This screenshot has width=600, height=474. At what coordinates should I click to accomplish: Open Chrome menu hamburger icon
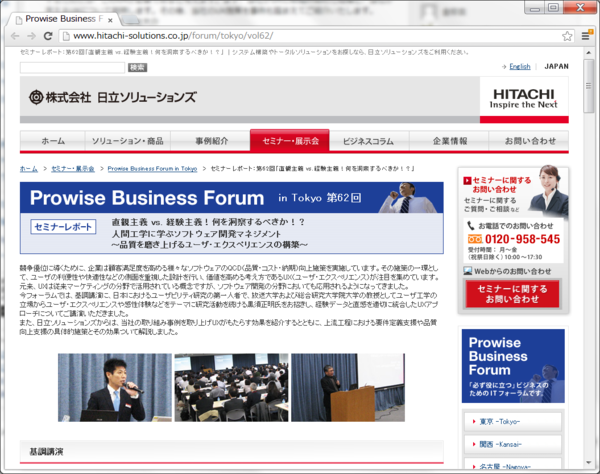coord(585,36)
